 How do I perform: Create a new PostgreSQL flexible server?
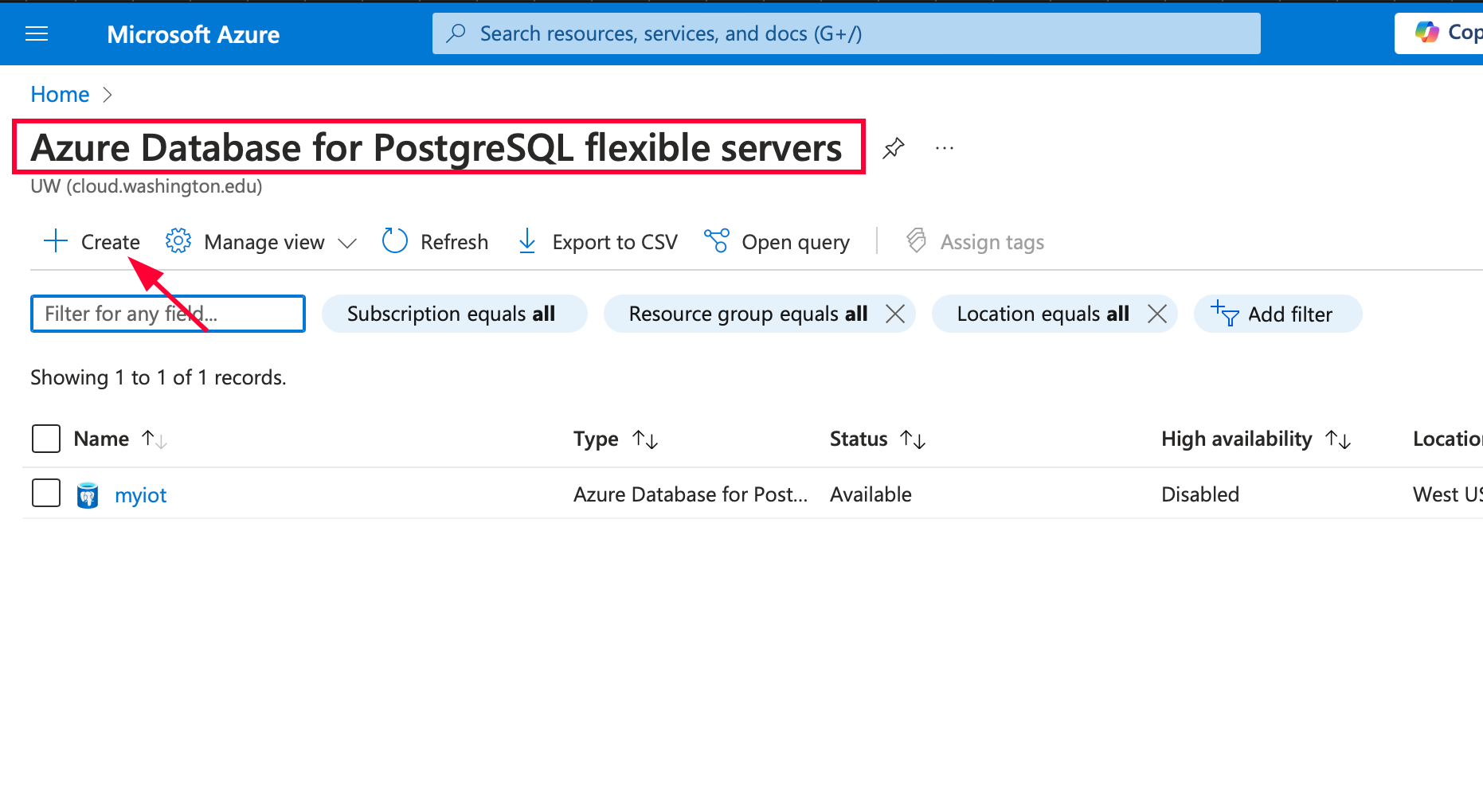tap(92, 241)
